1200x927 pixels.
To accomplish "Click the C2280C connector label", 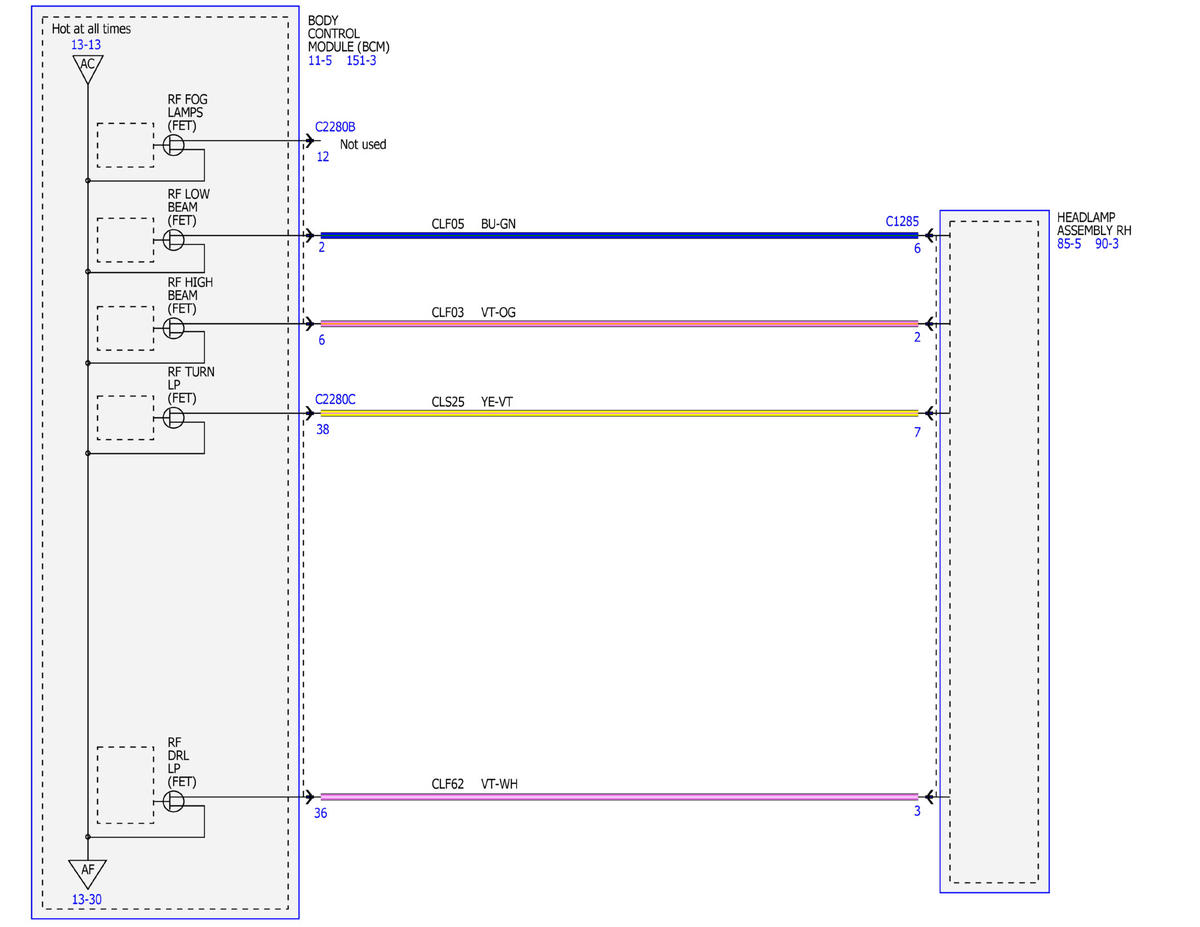I will [335, 400].
